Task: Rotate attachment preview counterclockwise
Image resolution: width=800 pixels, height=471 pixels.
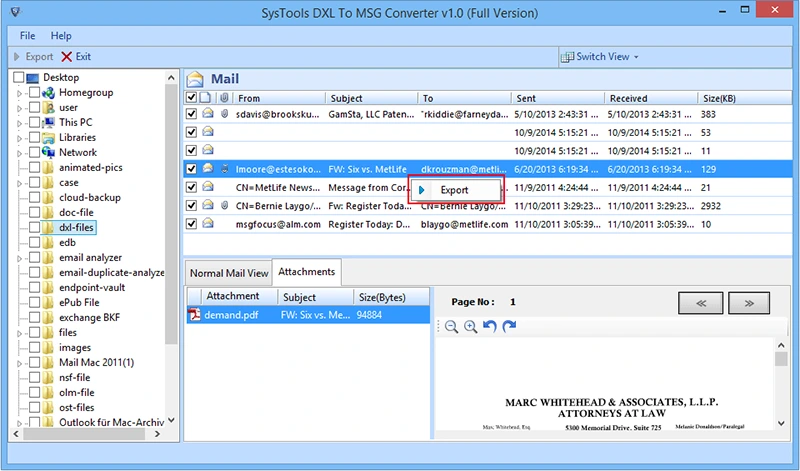Action: pos(490,326)
